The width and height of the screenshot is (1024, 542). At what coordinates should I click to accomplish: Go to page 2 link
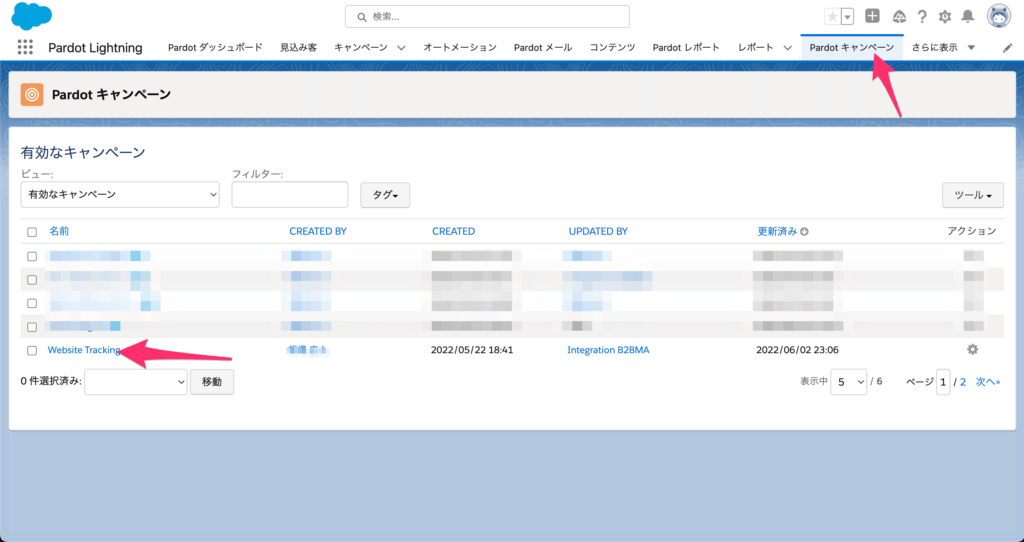[x=963, y=382]
